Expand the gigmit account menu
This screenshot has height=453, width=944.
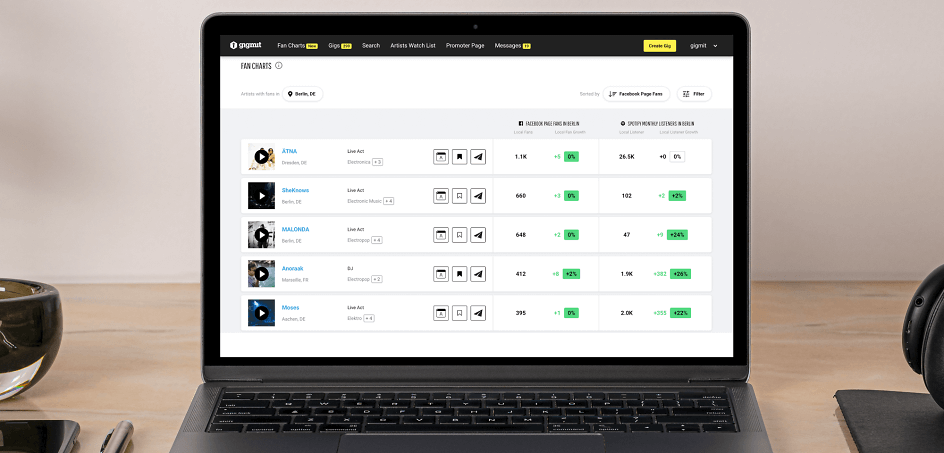tap(703, 46)
